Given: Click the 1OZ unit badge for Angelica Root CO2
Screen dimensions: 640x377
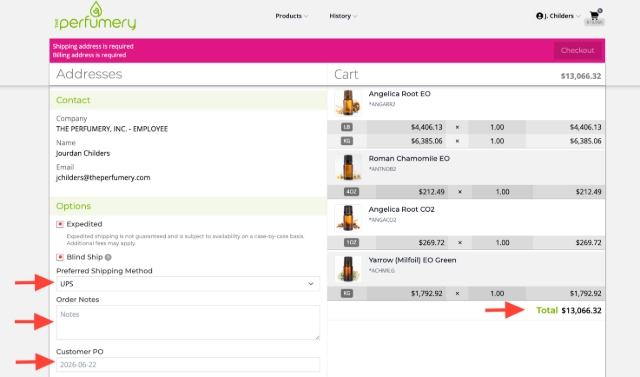Looking at the screenshot, I should (351, 242).
